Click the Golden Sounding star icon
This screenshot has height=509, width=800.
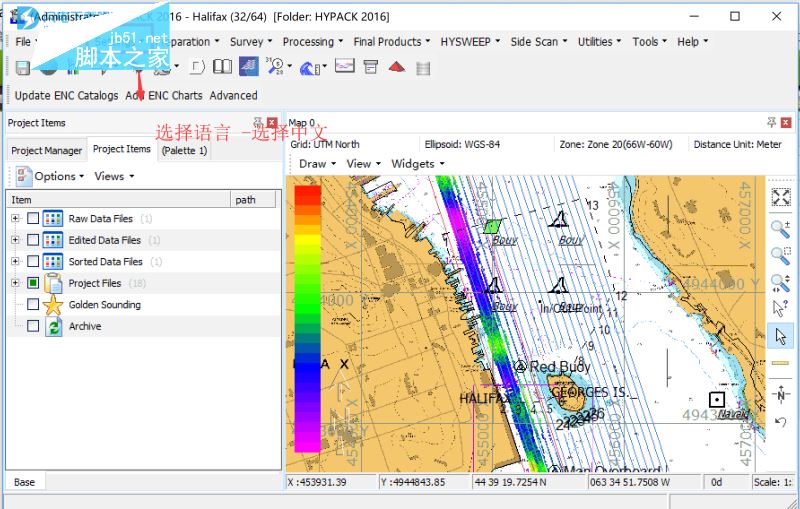point(53,305)
